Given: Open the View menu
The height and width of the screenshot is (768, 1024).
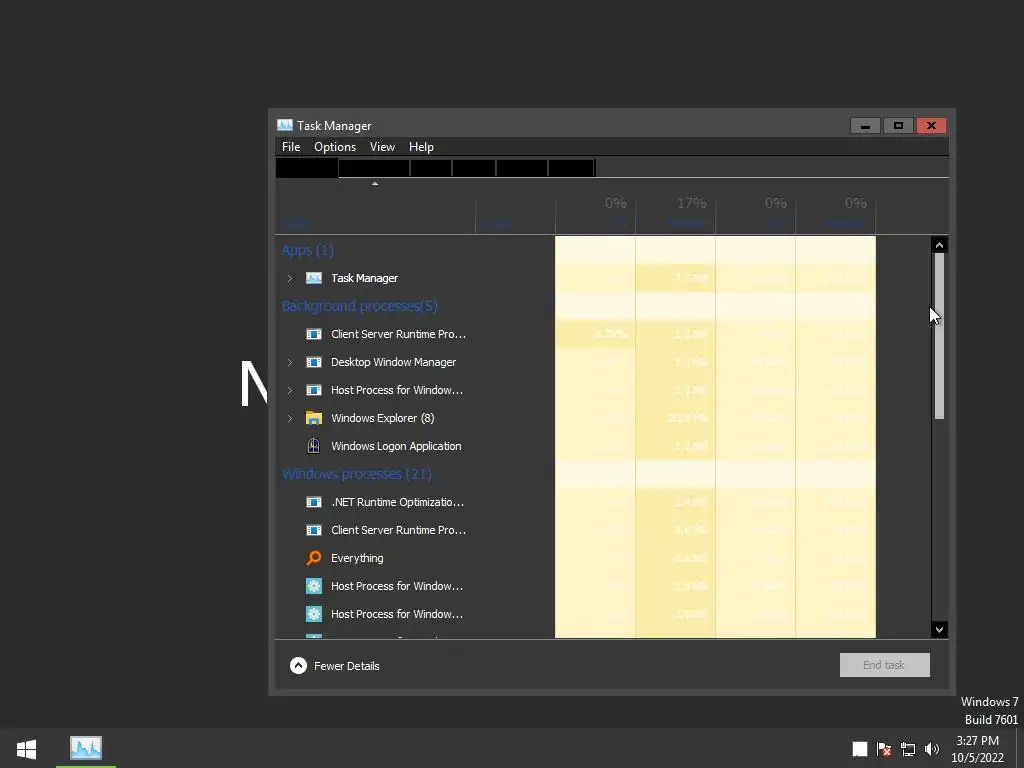Looking at the screenshot, I should 382,147.
